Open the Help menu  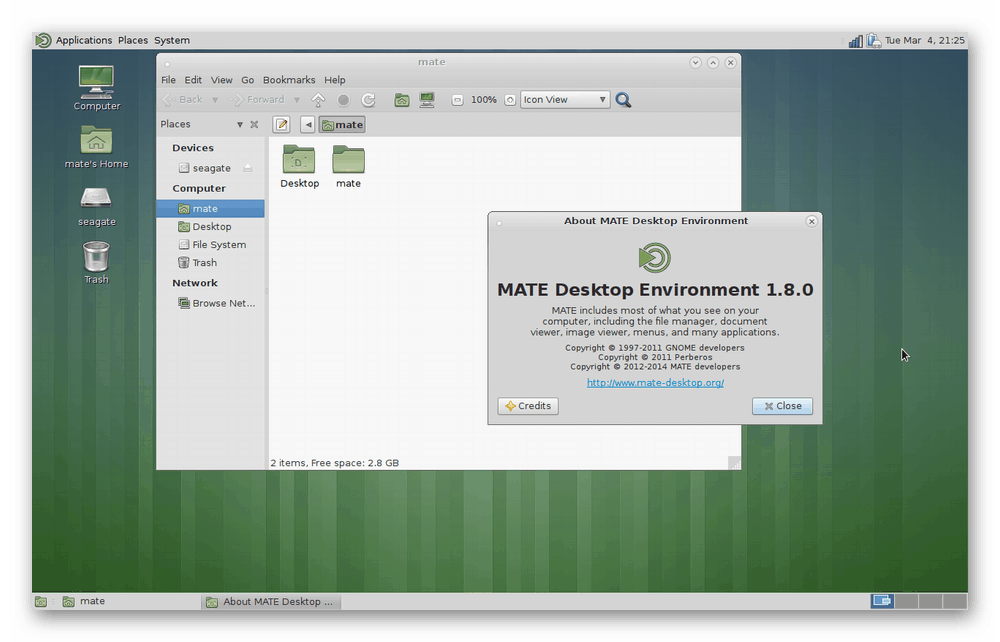335,80
